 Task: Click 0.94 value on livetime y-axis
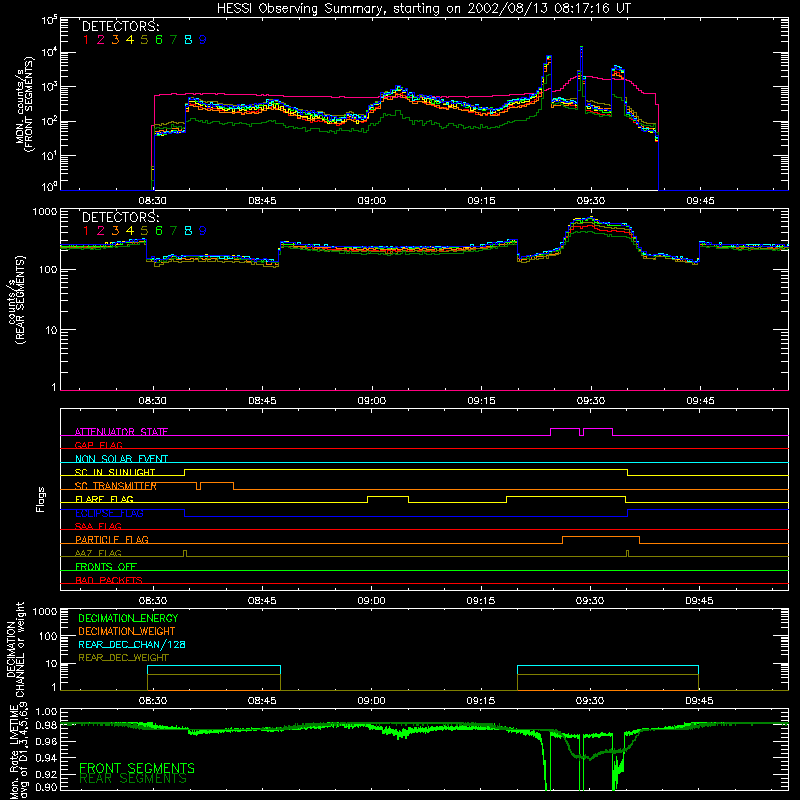(x=46, y=757)
